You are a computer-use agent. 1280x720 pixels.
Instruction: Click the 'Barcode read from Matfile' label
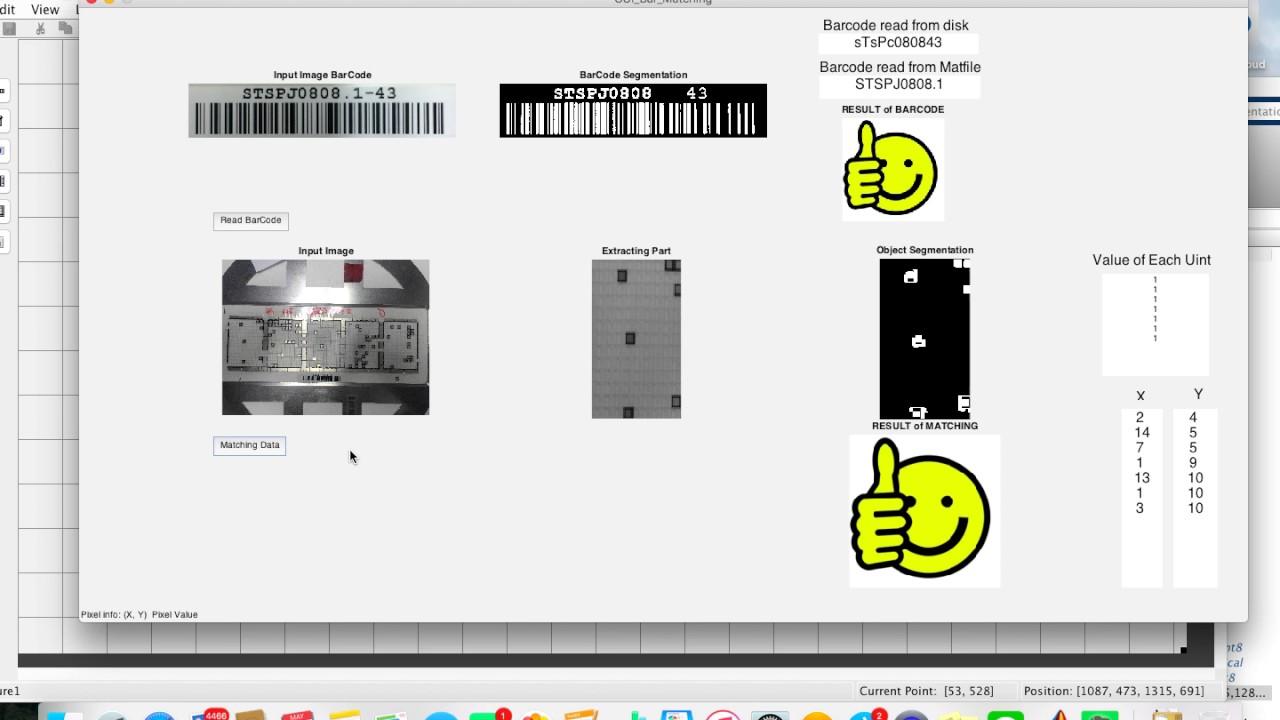tap(900, 67)
